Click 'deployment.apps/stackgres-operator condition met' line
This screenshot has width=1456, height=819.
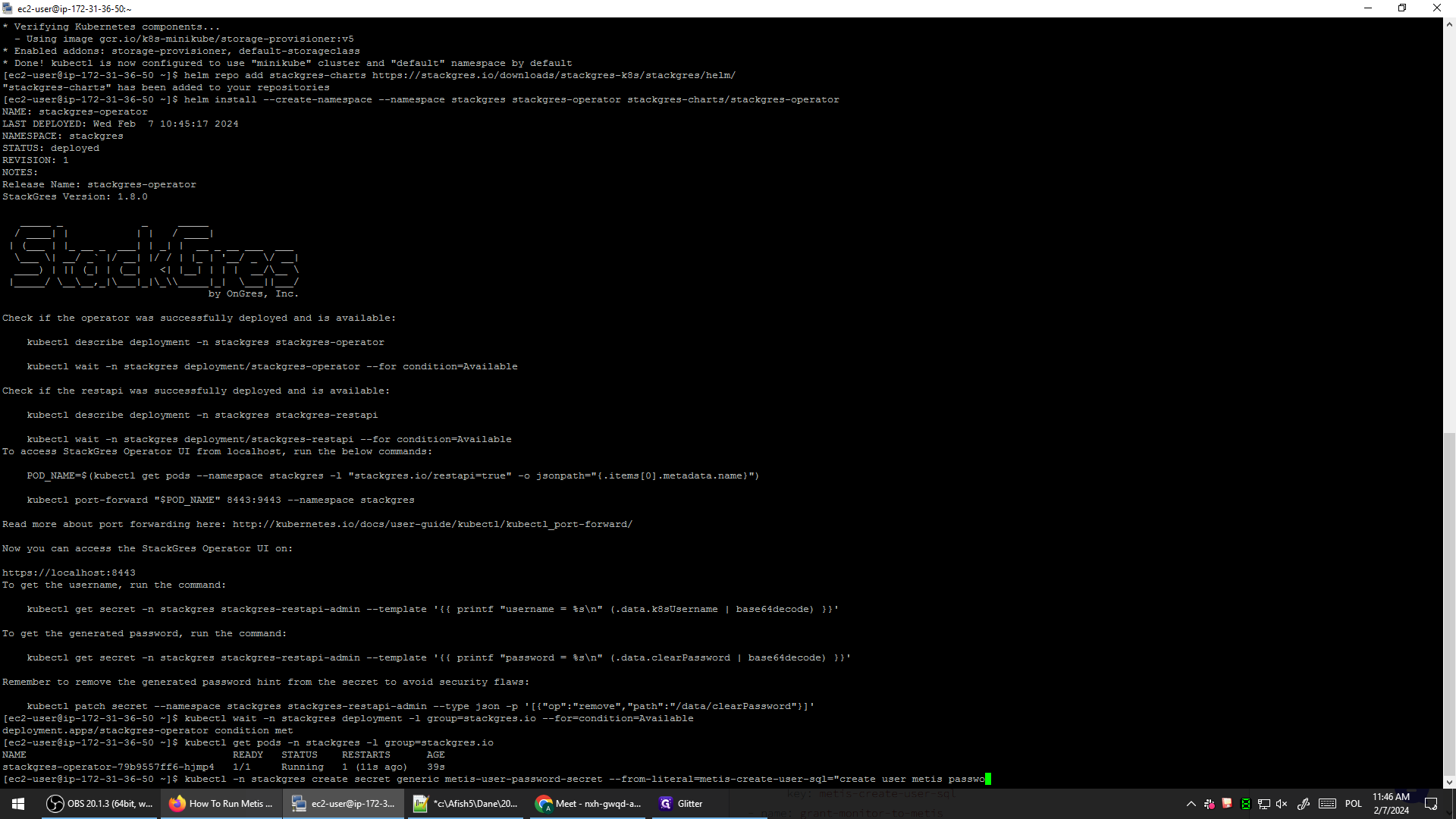[148, 730]
